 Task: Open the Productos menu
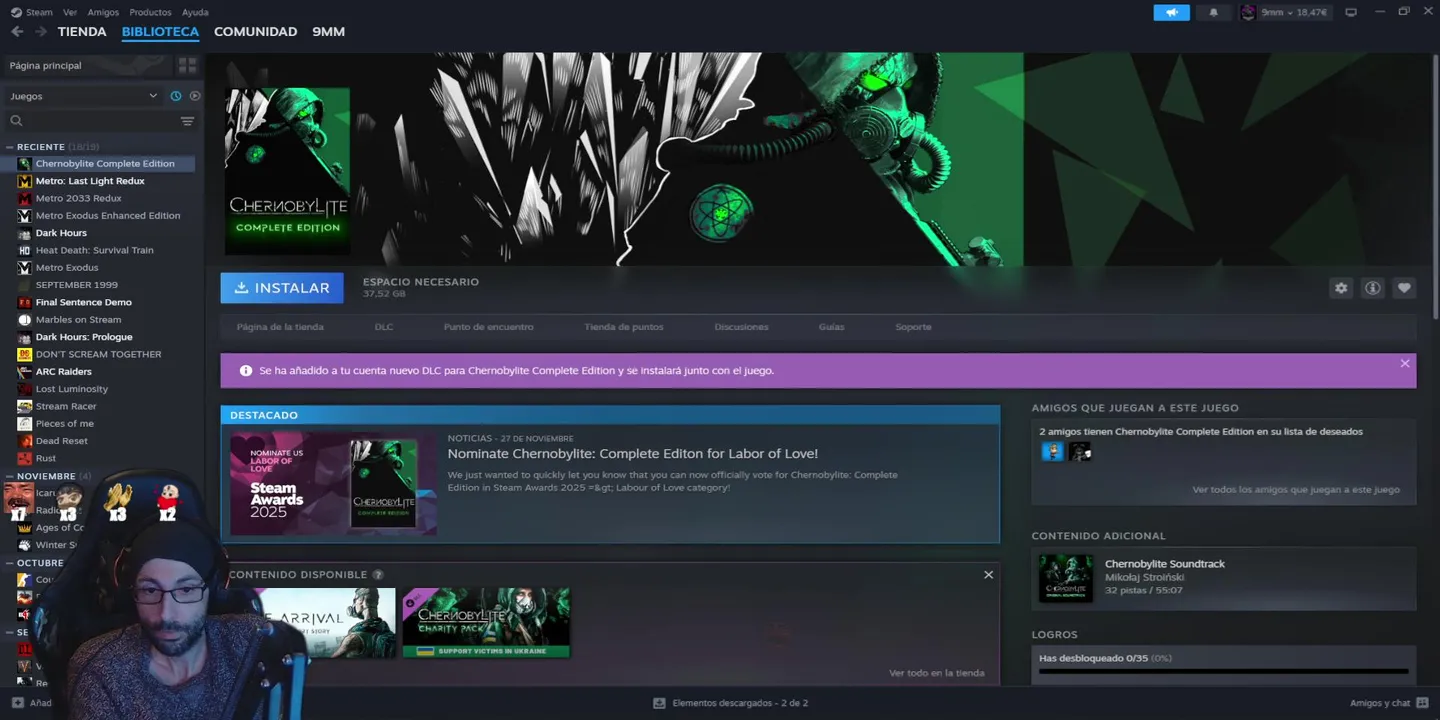click(150, 12)
